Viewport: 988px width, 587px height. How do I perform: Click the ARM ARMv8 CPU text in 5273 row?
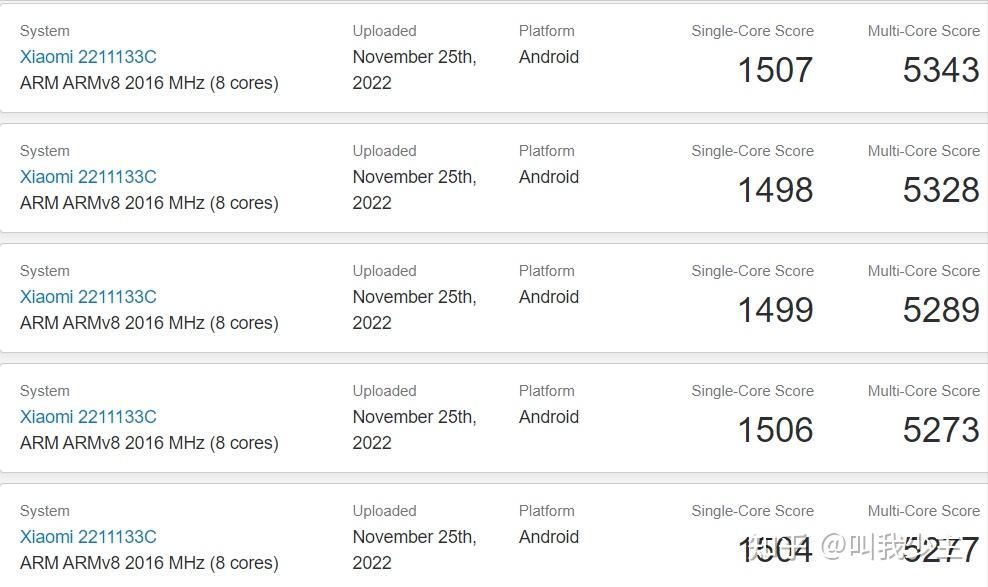149,443
